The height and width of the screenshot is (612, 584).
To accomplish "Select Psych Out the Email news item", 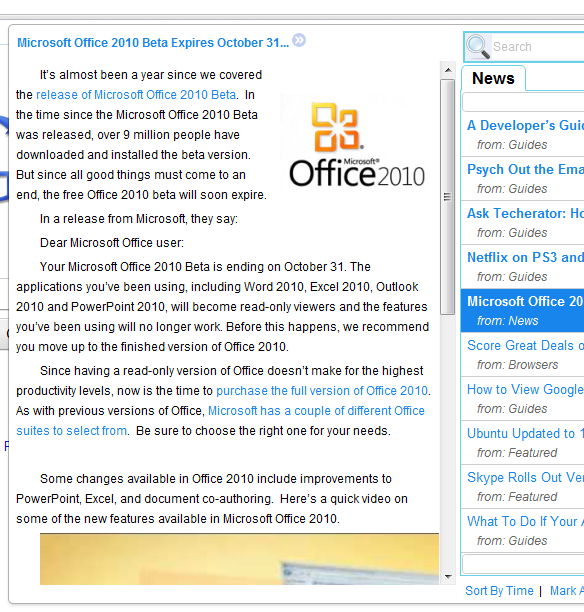I will 523,179.
